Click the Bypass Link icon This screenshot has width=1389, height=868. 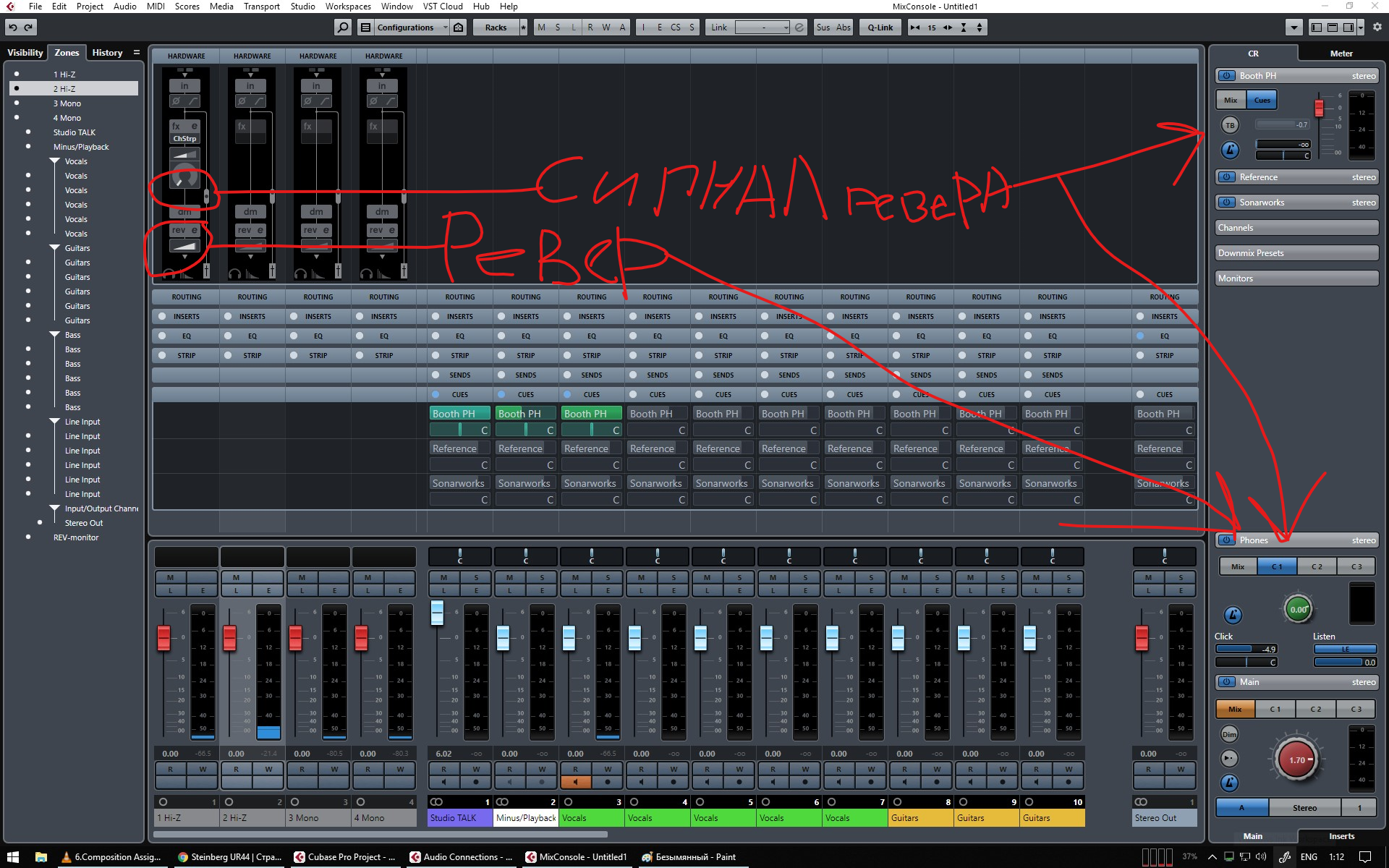click(x=799, y=27)
